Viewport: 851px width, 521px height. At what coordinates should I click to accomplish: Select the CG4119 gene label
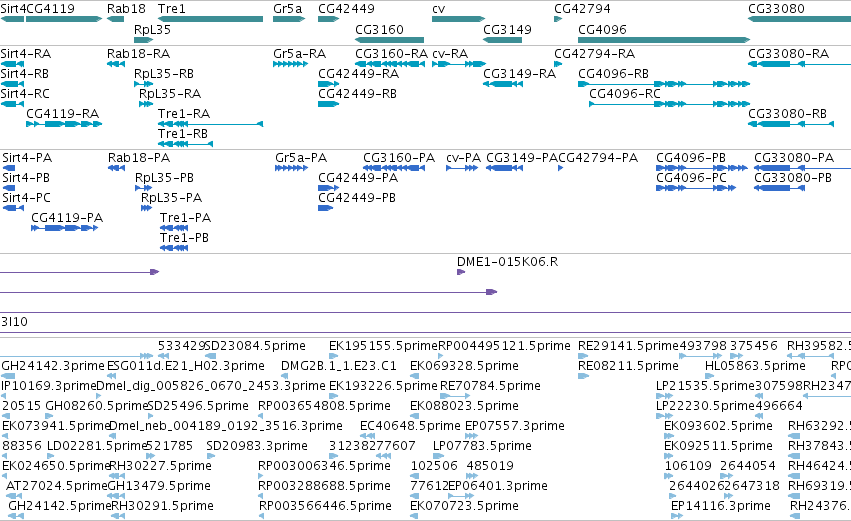point(50,9)
